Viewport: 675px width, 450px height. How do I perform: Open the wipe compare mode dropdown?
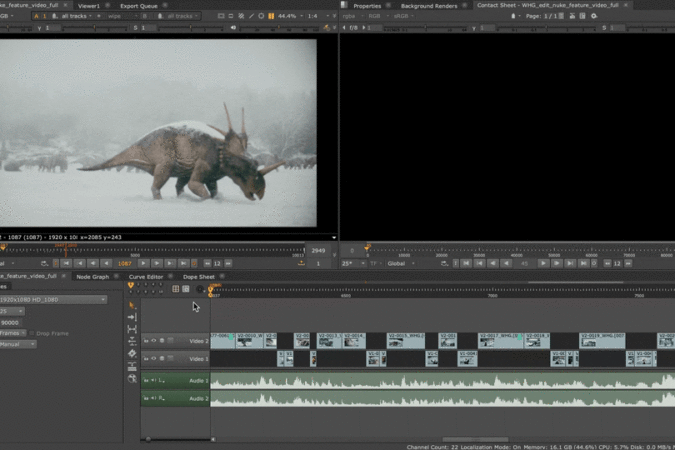[122, 16]
